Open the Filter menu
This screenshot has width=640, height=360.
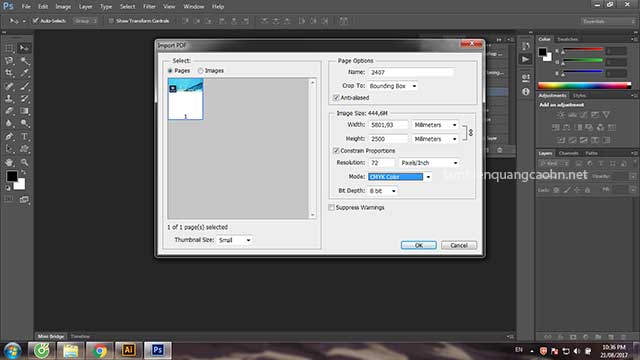pyautogui.click(x=149, y=7)
